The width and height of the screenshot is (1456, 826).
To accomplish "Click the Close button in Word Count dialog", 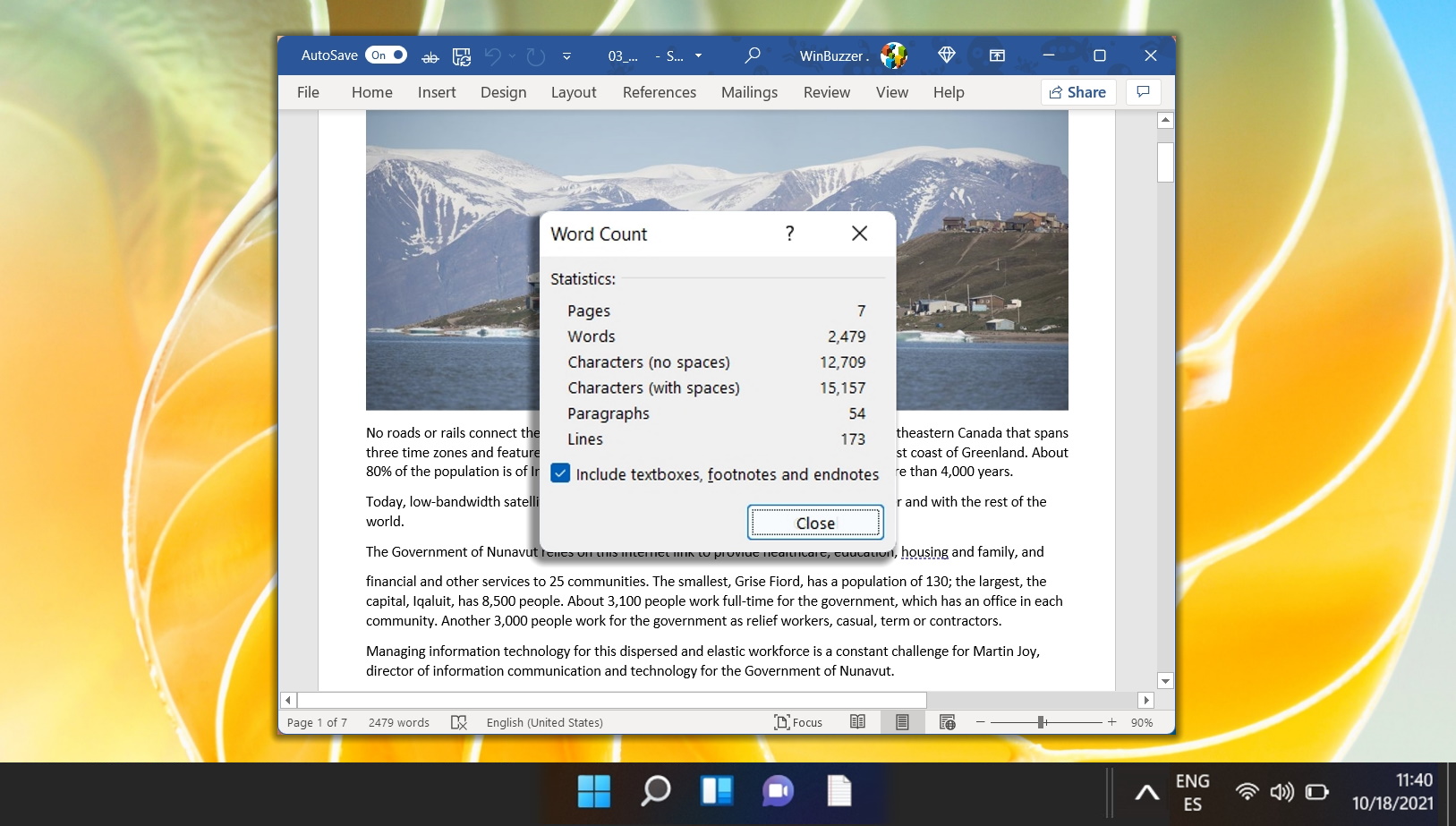I will pyautogui.click(x=815, y=523).
